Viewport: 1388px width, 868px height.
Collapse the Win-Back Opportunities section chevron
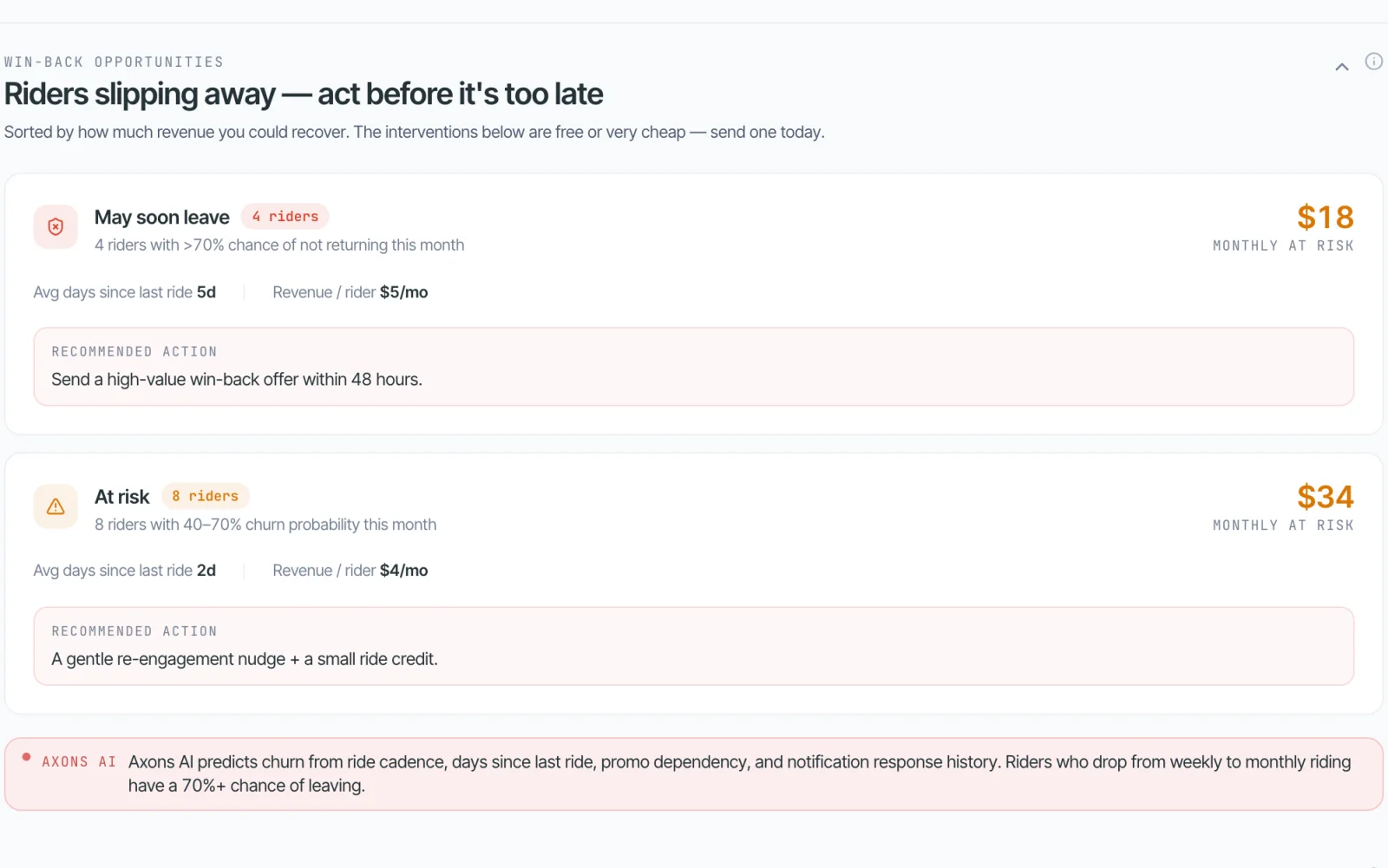point(1341,67)
